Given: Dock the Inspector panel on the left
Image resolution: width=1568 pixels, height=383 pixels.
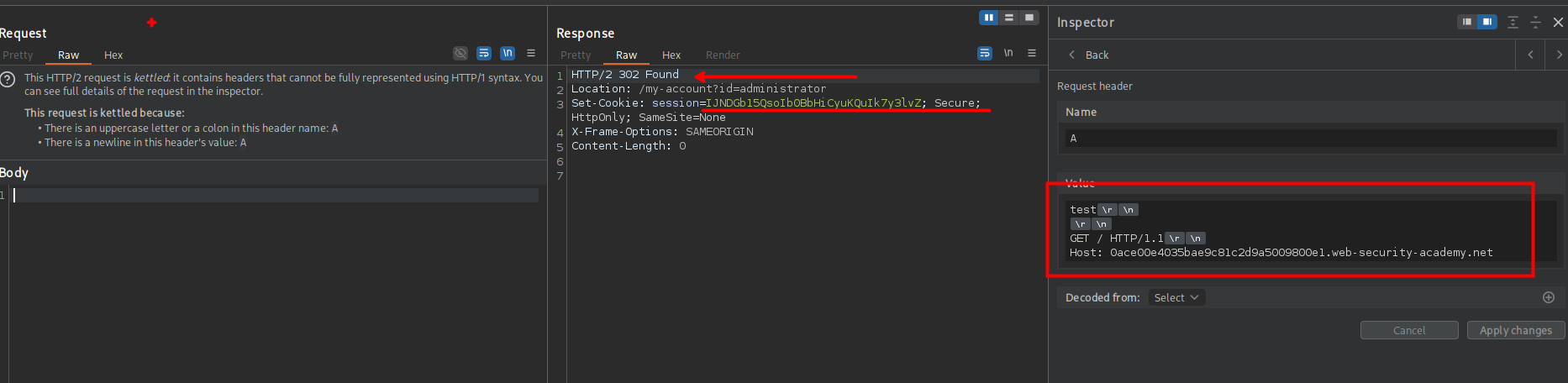Looking at the screenshot, I should click(x=1467, y=22).
